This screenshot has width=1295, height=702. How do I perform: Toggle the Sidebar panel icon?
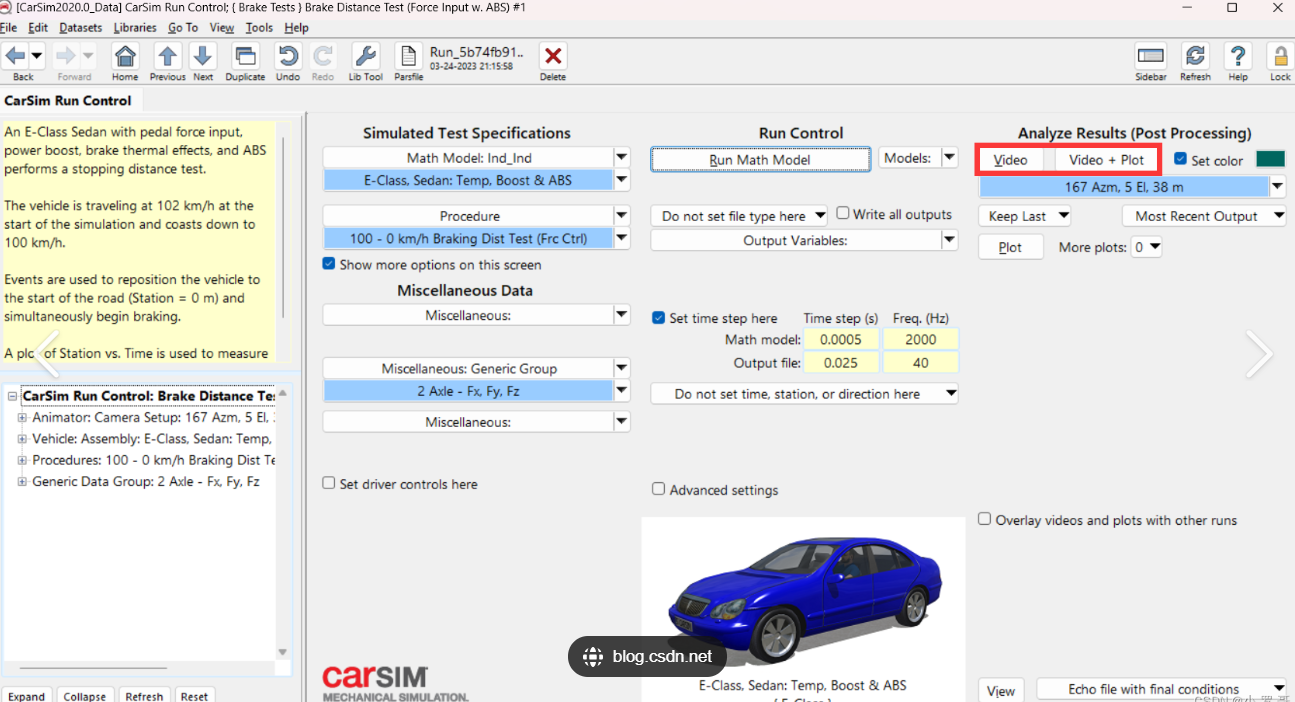tap(1151, 56)
